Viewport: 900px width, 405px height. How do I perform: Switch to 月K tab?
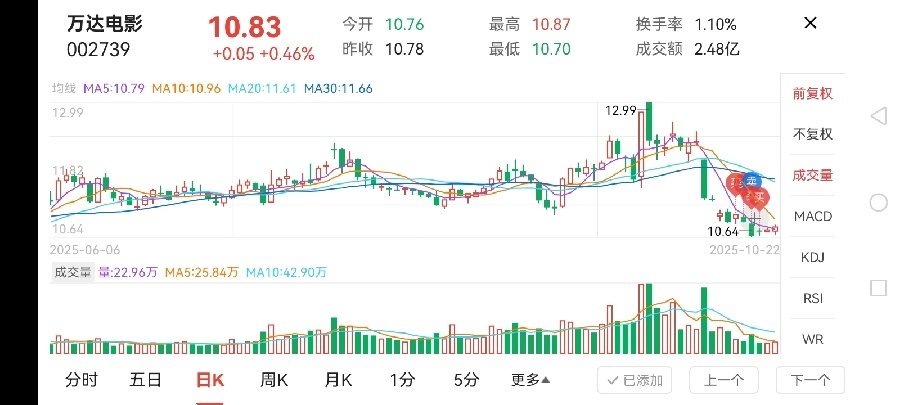[338, 380]
